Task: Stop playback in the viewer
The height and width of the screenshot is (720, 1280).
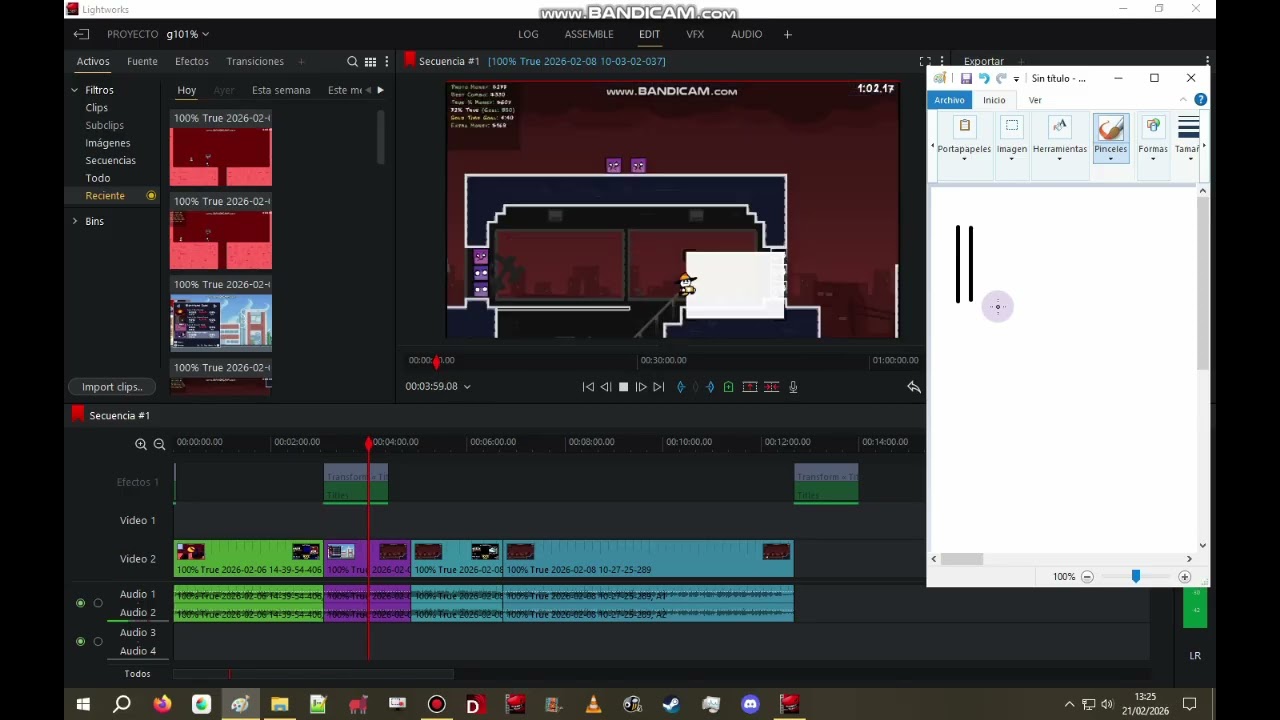Action: tap(623, 387)
